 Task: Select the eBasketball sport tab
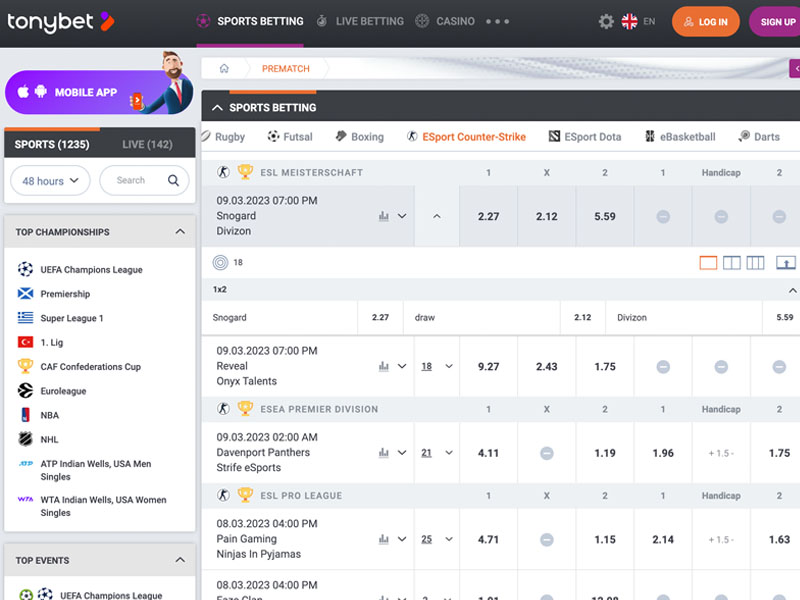pos(680,137)
